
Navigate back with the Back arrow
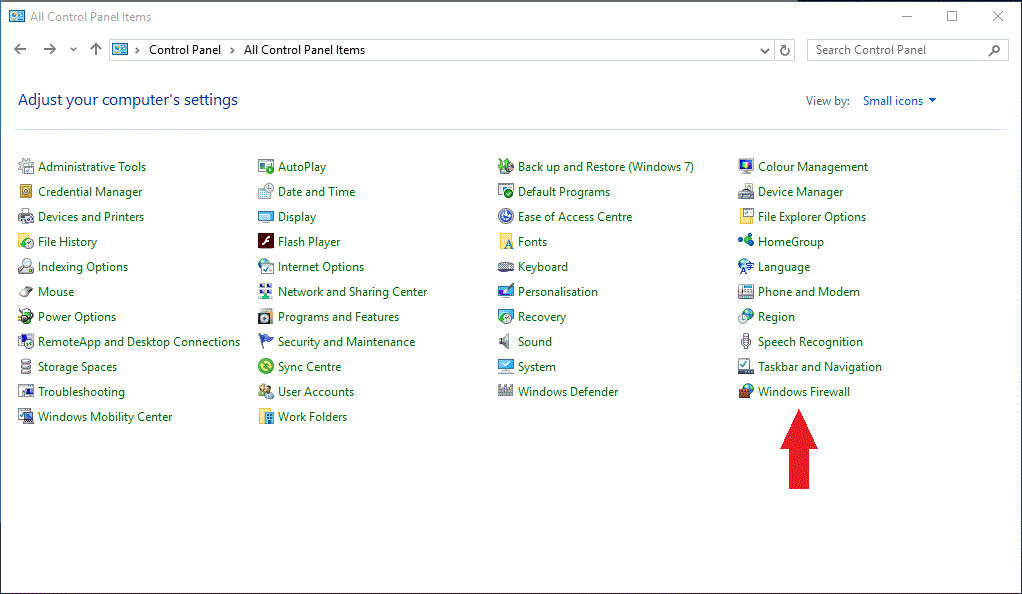21,50
